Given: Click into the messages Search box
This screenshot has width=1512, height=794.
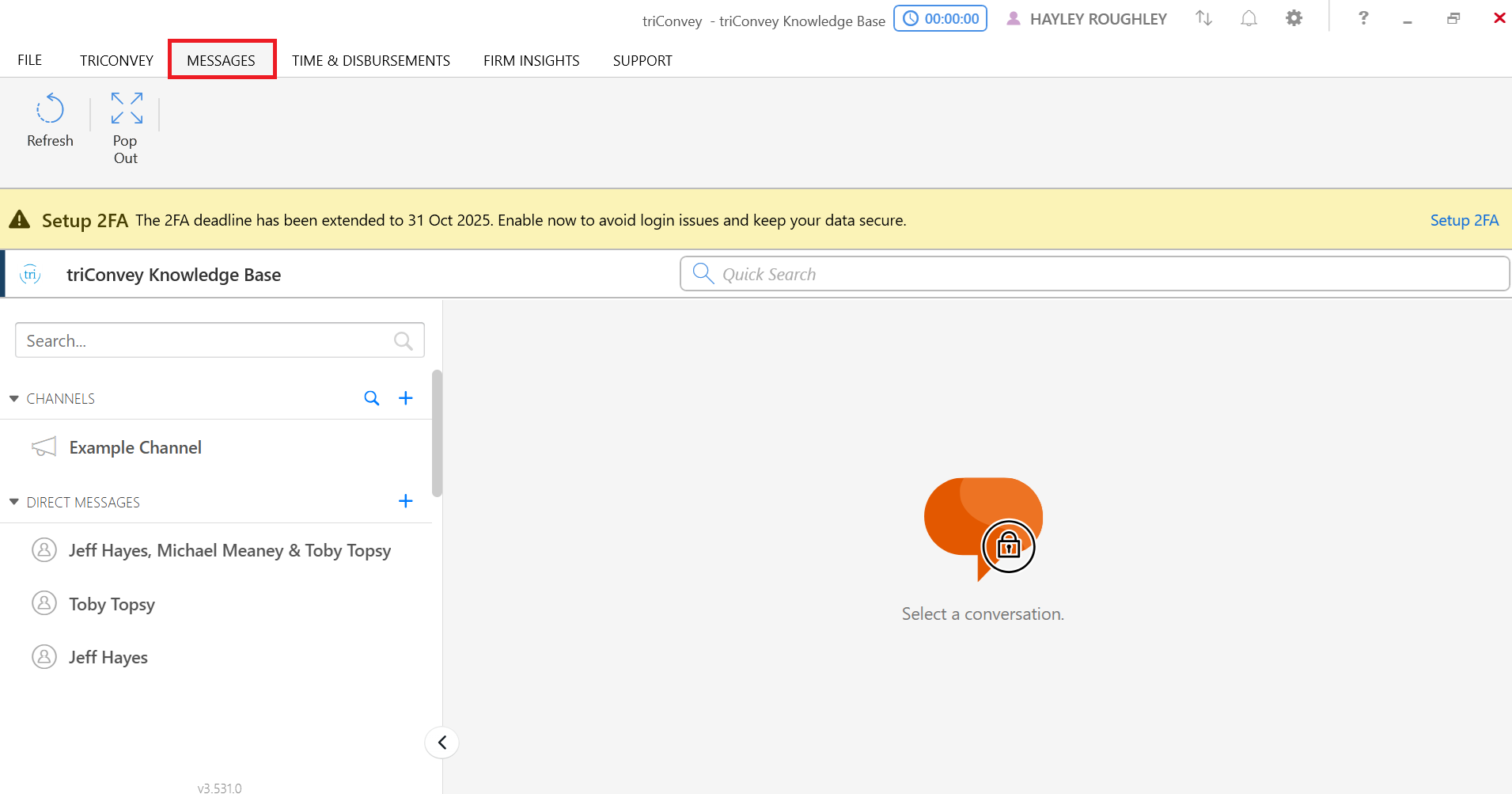Looking at the screenshot, I should (220, 340).
